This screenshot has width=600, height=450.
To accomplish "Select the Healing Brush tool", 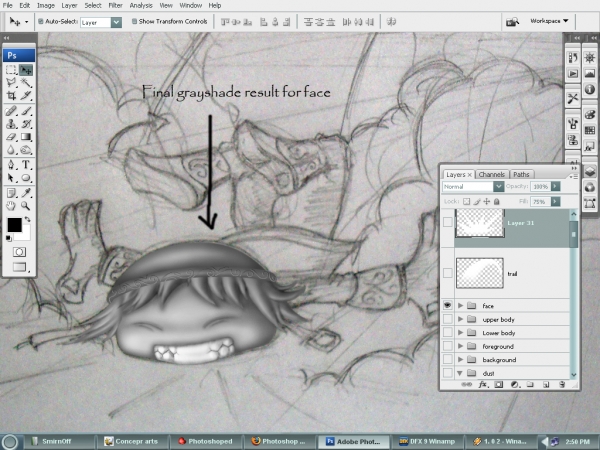I will [x=11, y=111].
